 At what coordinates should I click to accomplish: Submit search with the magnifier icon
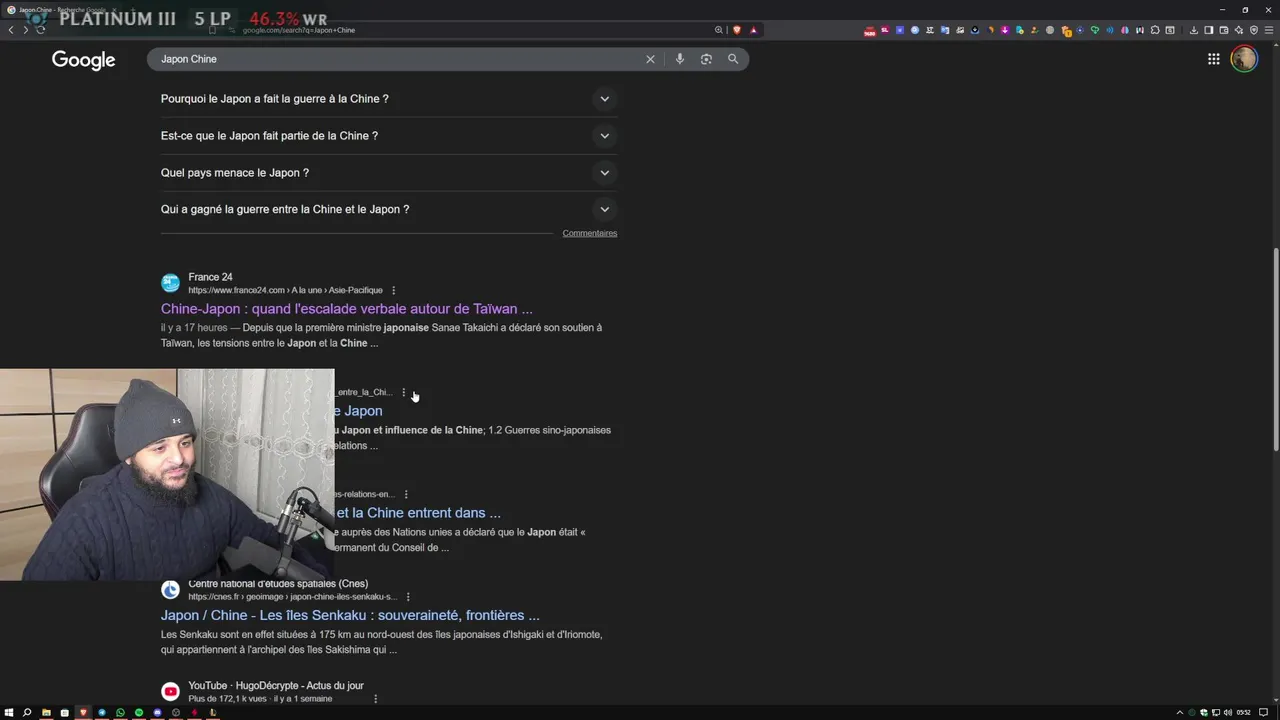733,59
